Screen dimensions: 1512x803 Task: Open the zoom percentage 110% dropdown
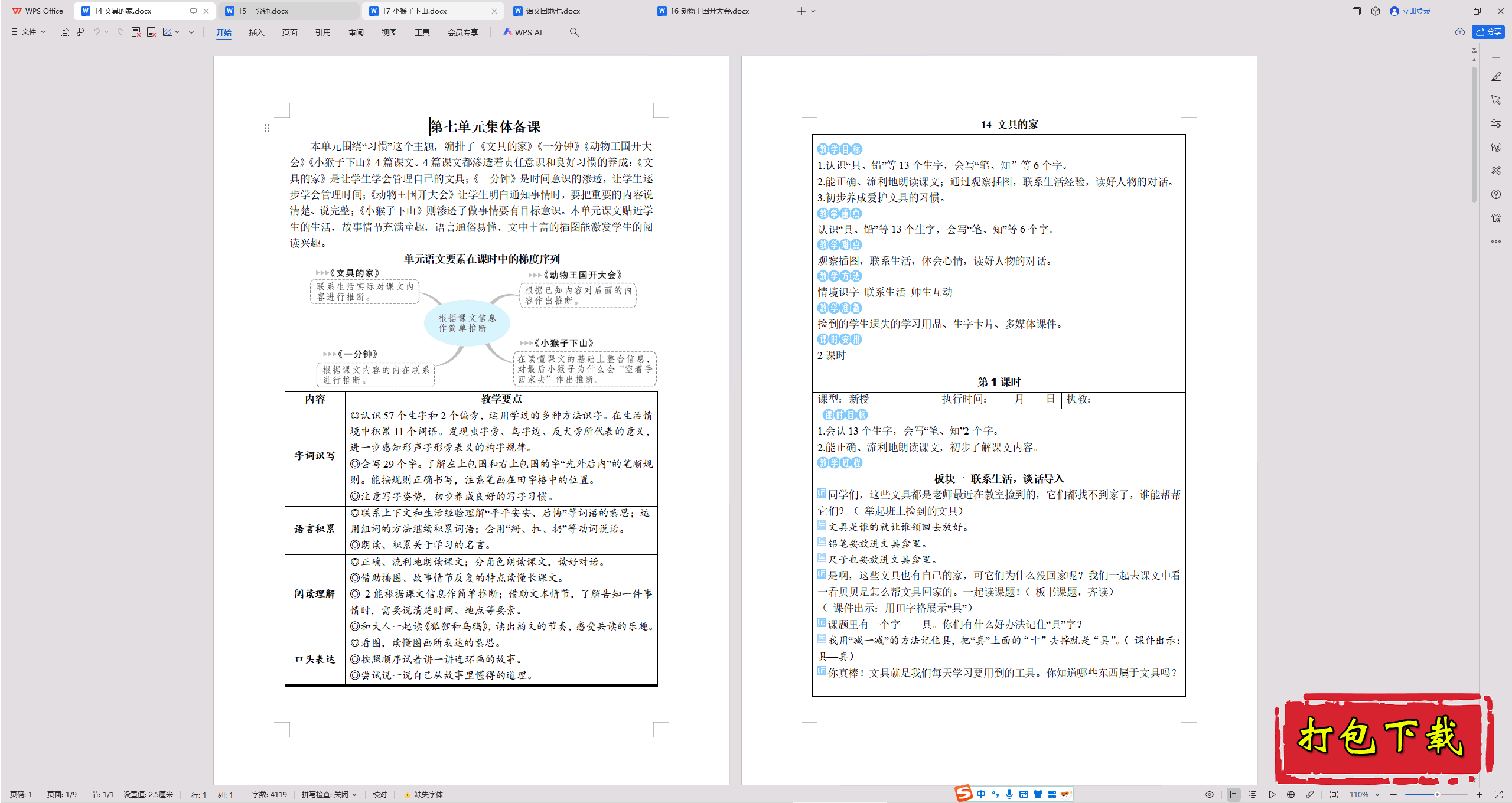tap(1364, 795)
